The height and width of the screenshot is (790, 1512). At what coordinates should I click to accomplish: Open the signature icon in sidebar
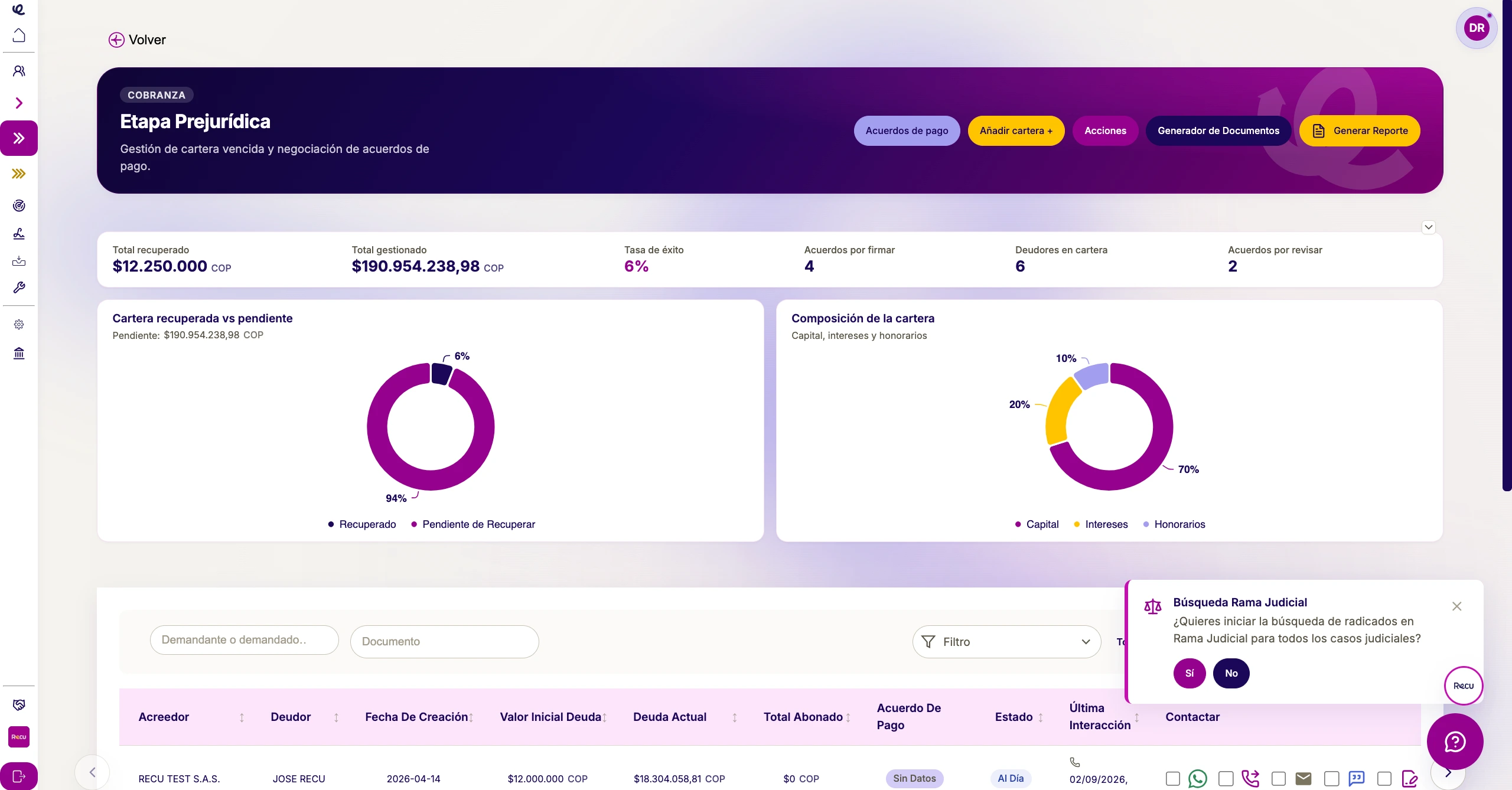pos(19,234)
